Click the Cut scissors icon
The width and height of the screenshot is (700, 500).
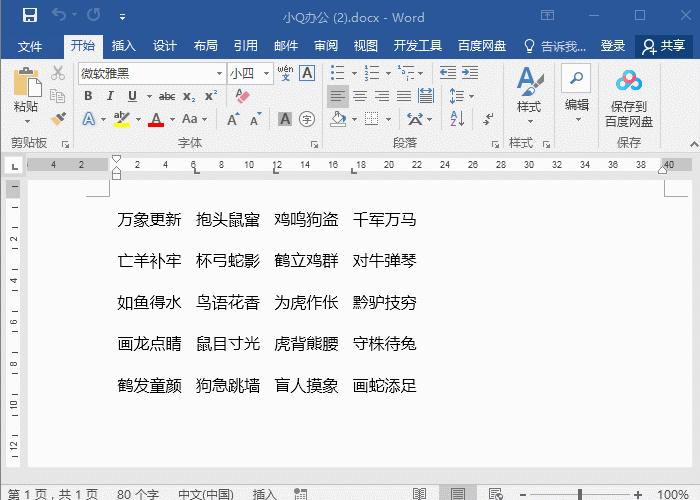[x=58, y=73]
